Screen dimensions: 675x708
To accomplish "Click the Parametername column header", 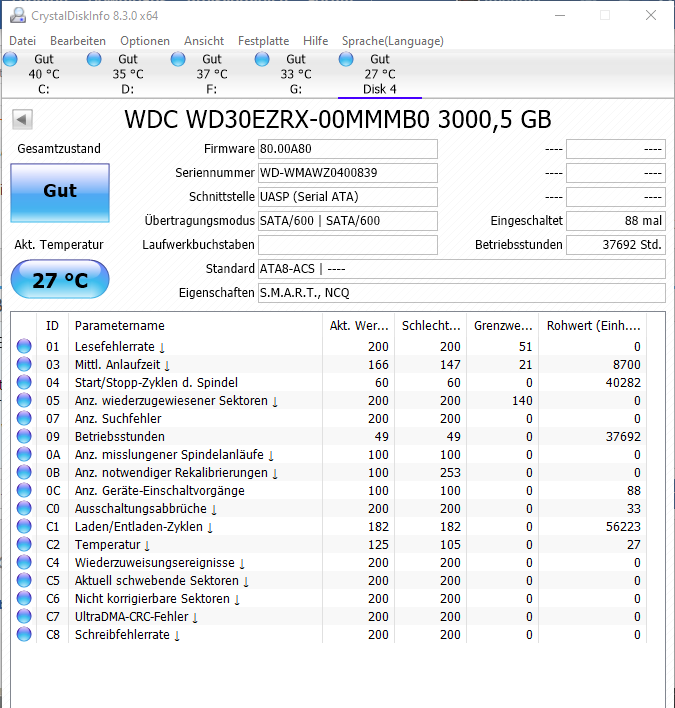I will [196, 326].
